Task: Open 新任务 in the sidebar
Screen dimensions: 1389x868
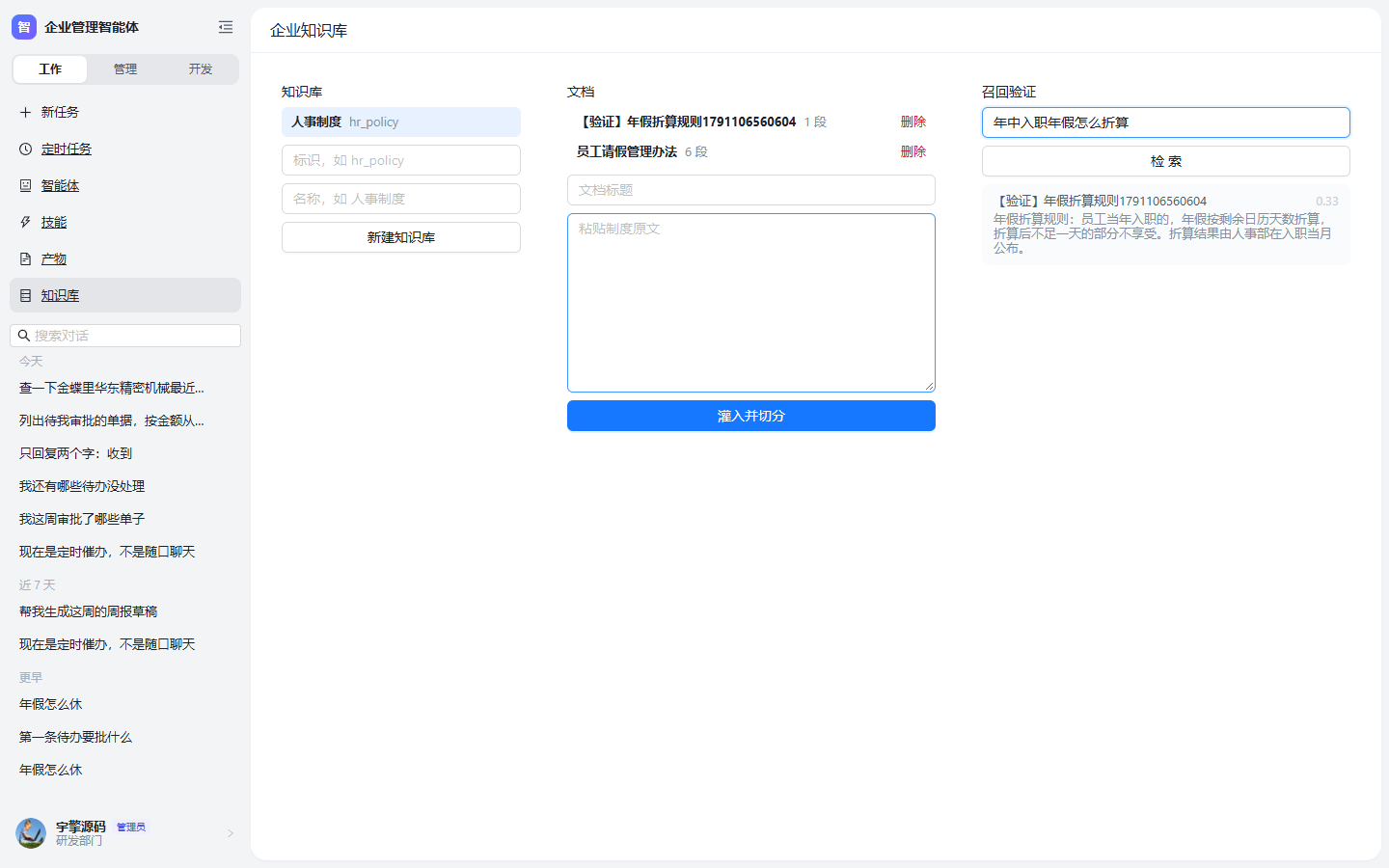Action: click(125, 112)
